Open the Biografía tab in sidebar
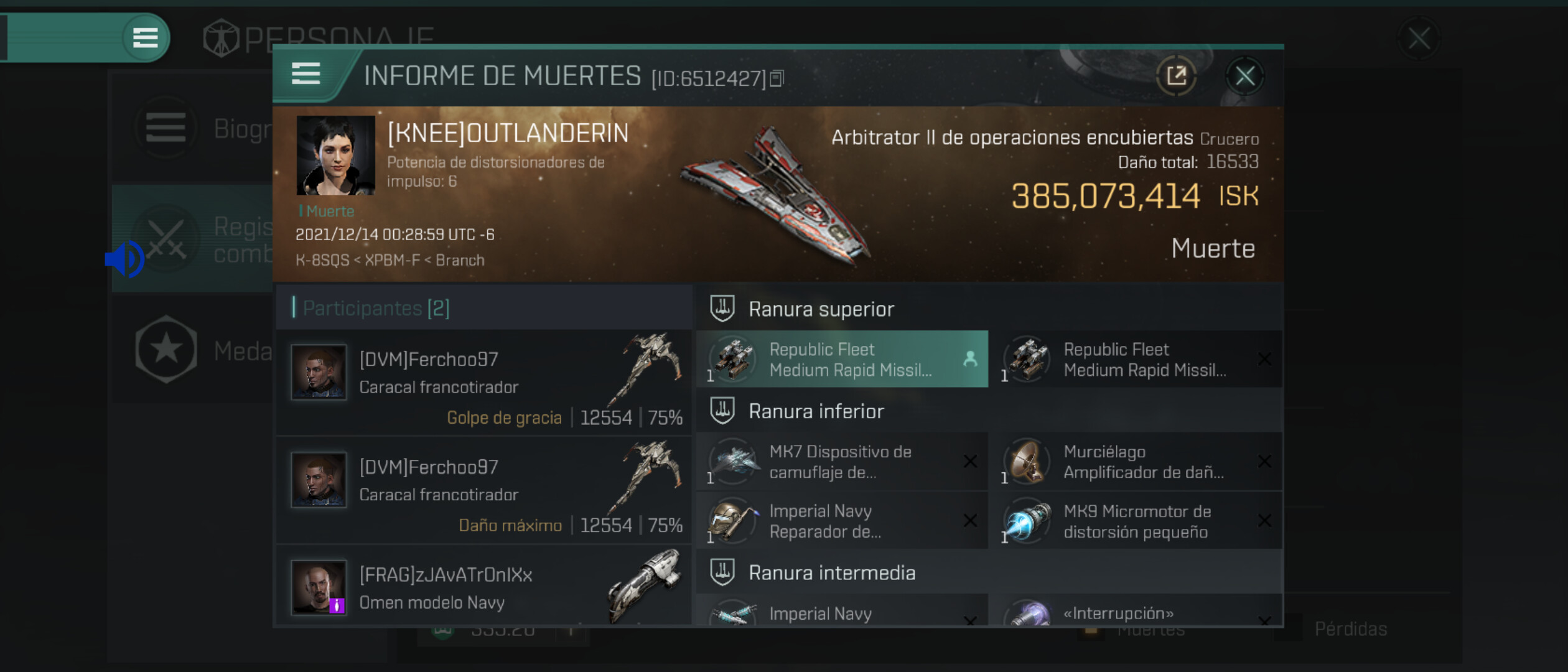Viewport: 1568px width, 672px height. tap(193, 128)
